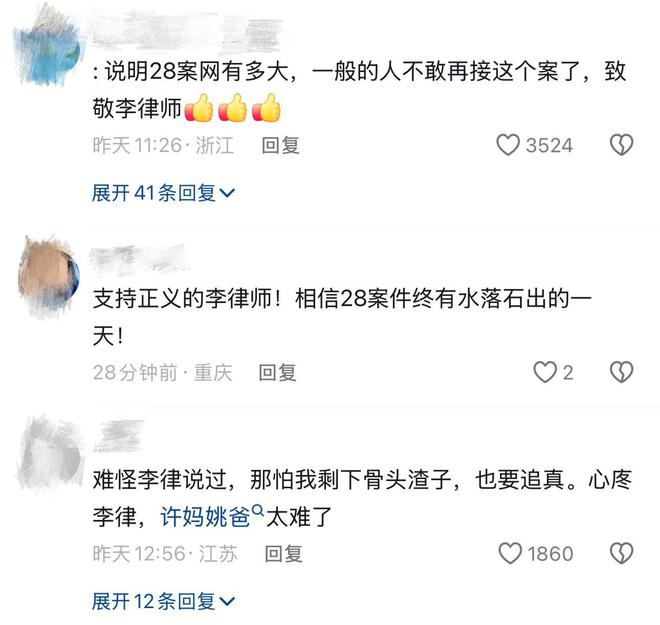Click the thumbs-up emojis in first comment
The image size is (660, 625).
point(232,108)
